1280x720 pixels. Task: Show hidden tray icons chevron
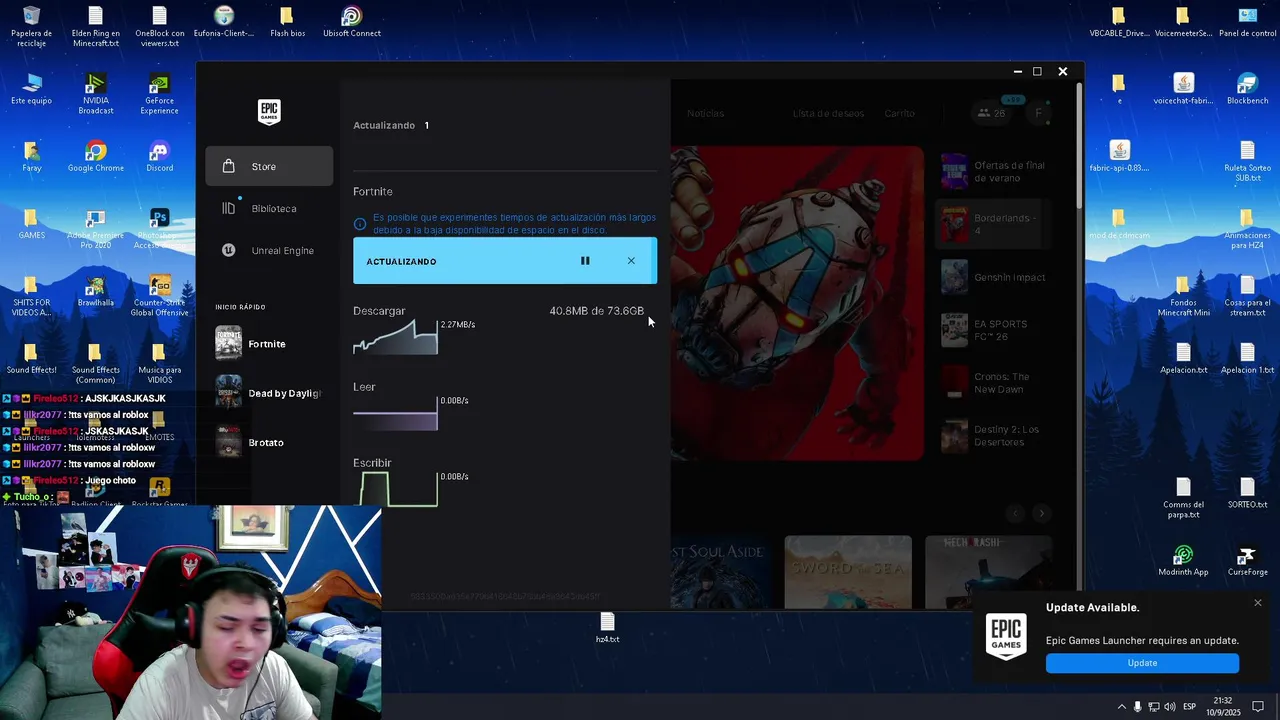(x=1121, y=706)
